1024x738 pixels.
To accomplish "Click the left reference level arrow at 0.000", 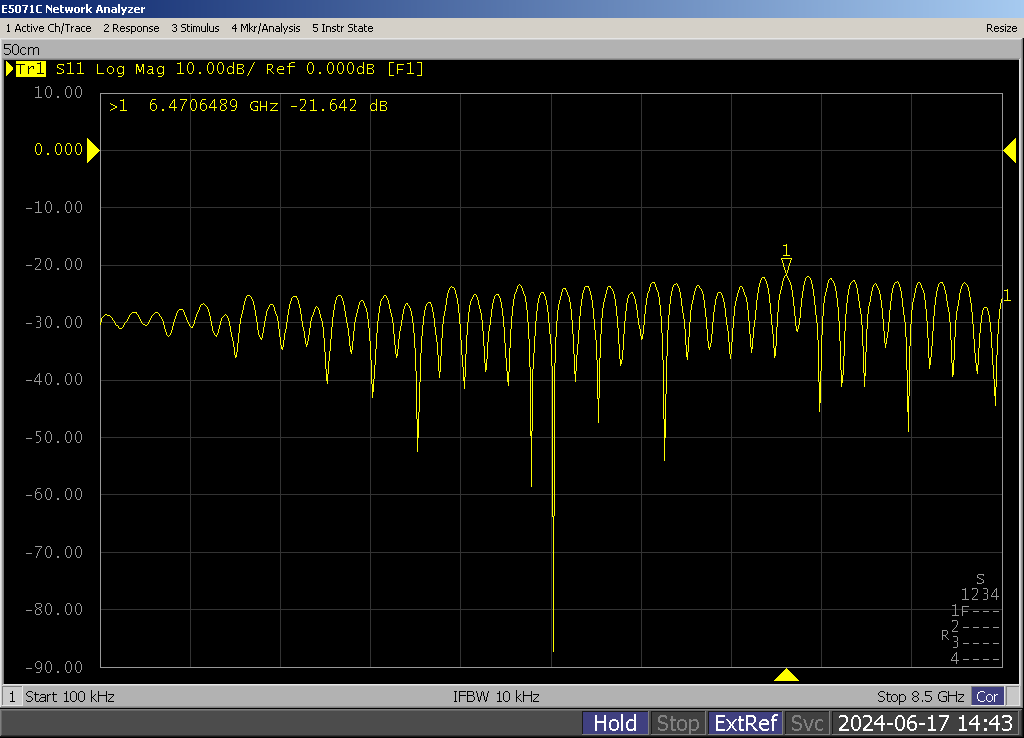I will [93, 151].
